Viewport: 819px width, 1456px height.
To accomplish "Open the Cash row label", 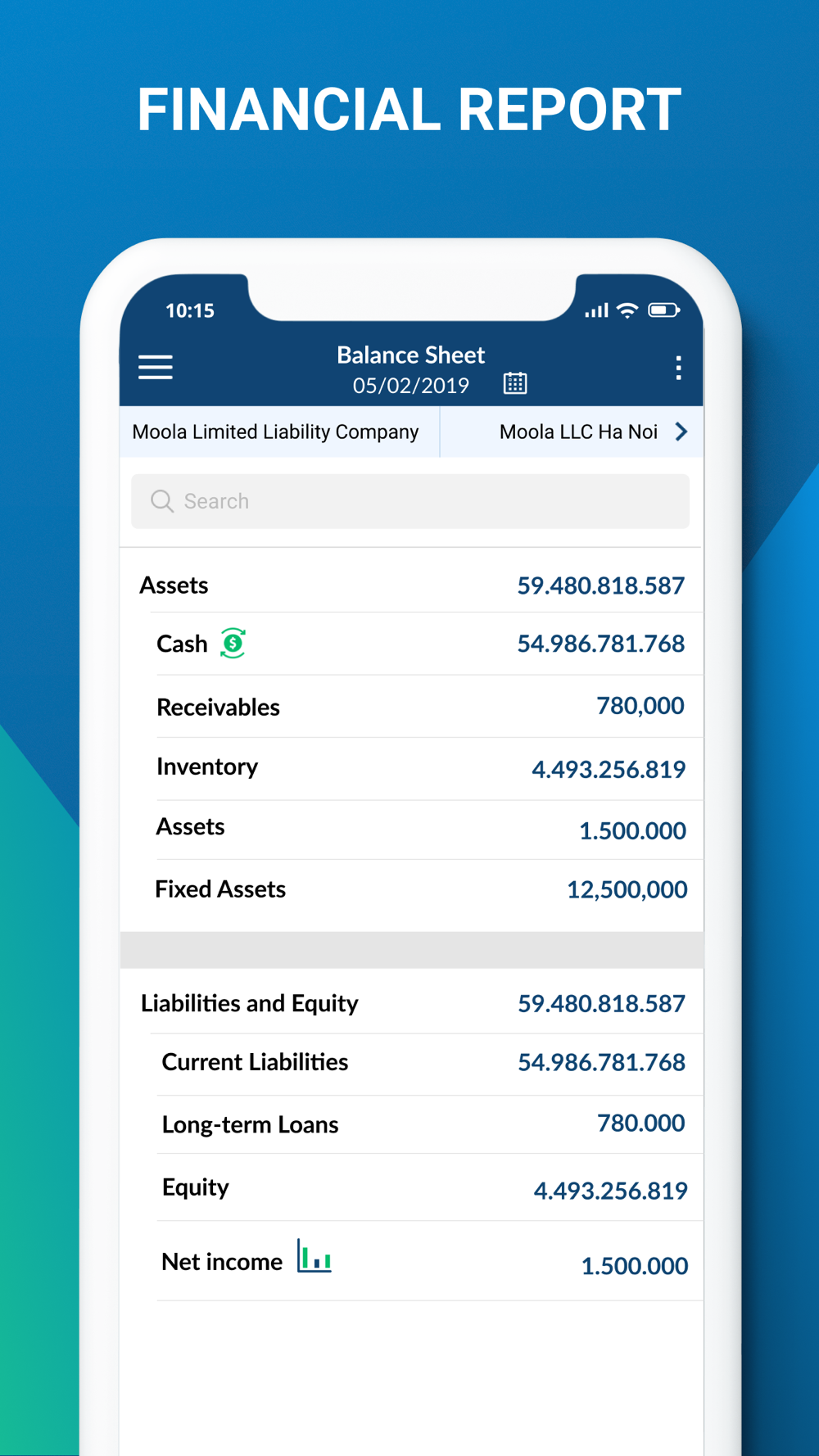I will coord(182,644).
